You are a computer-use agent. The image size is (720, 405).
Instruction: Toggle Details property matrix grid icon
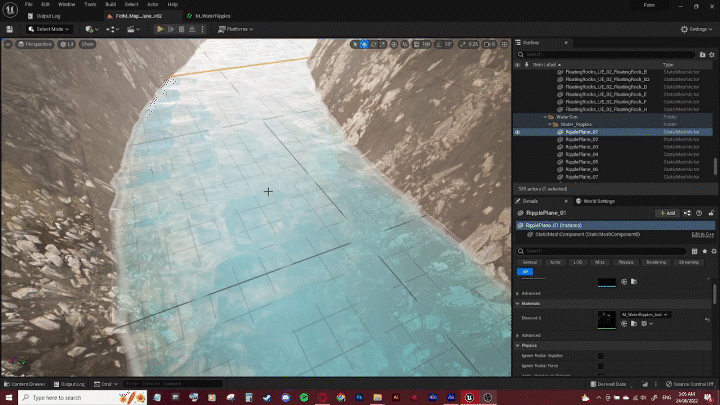pos(694,251)
